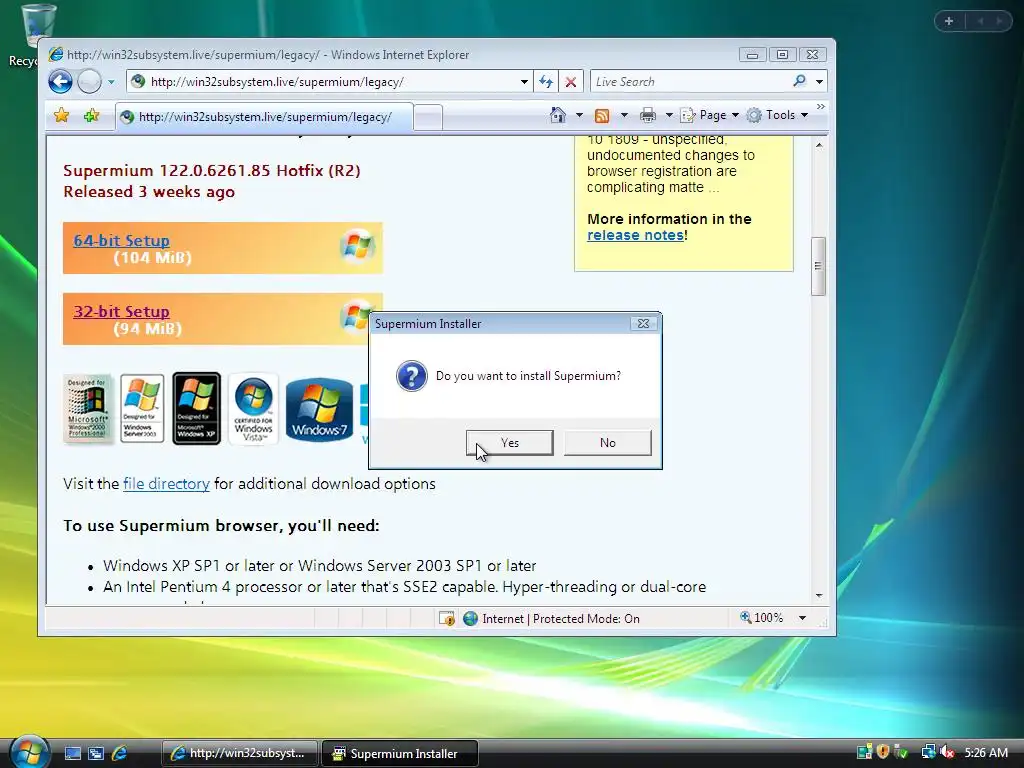Click the popup blocker status icon
This screenshot has width=1024, height=768.
447,618
